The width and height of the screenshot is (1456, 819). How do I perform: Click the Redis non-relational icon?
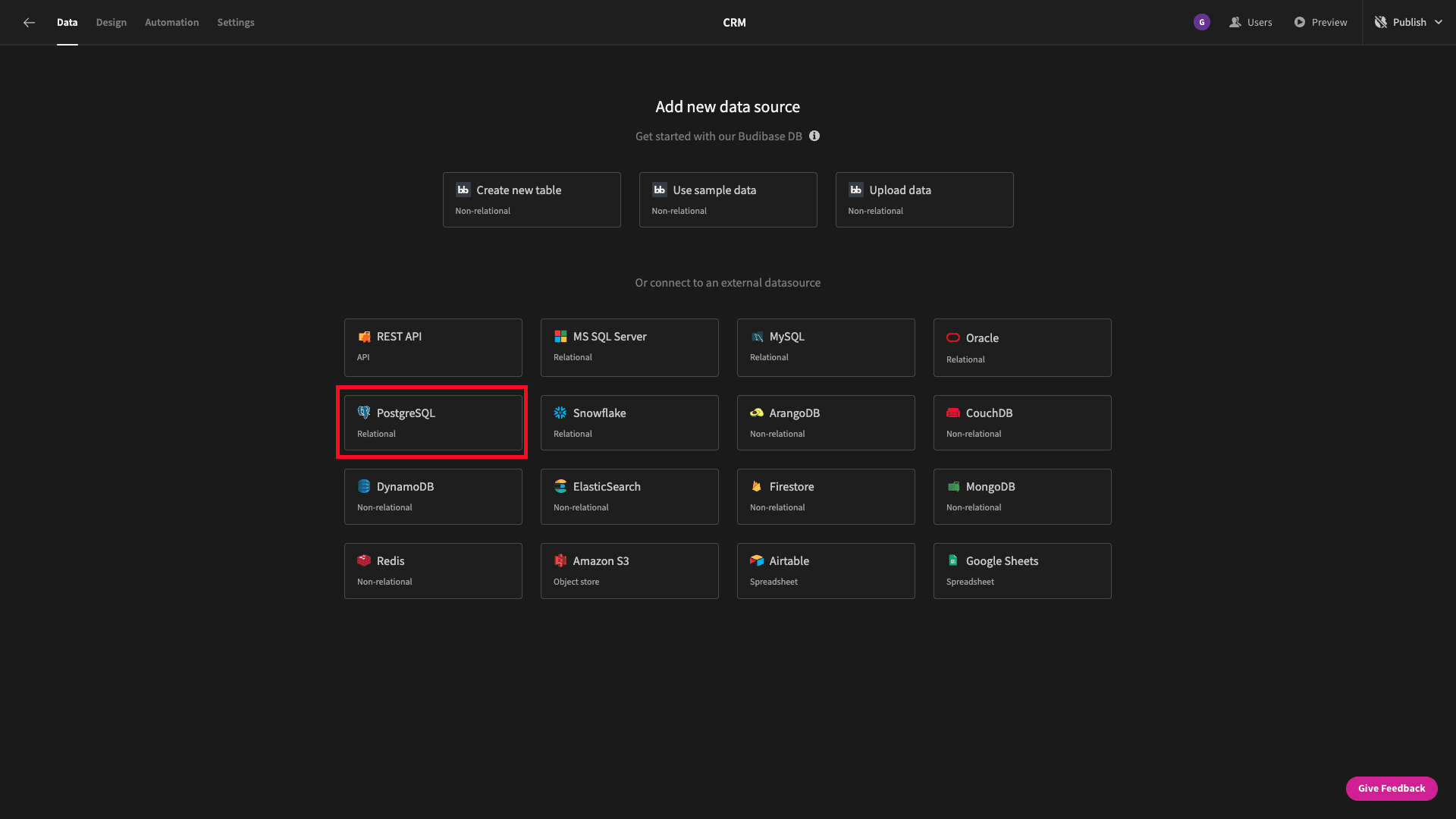pyautogui.click(x=364, y=561)
